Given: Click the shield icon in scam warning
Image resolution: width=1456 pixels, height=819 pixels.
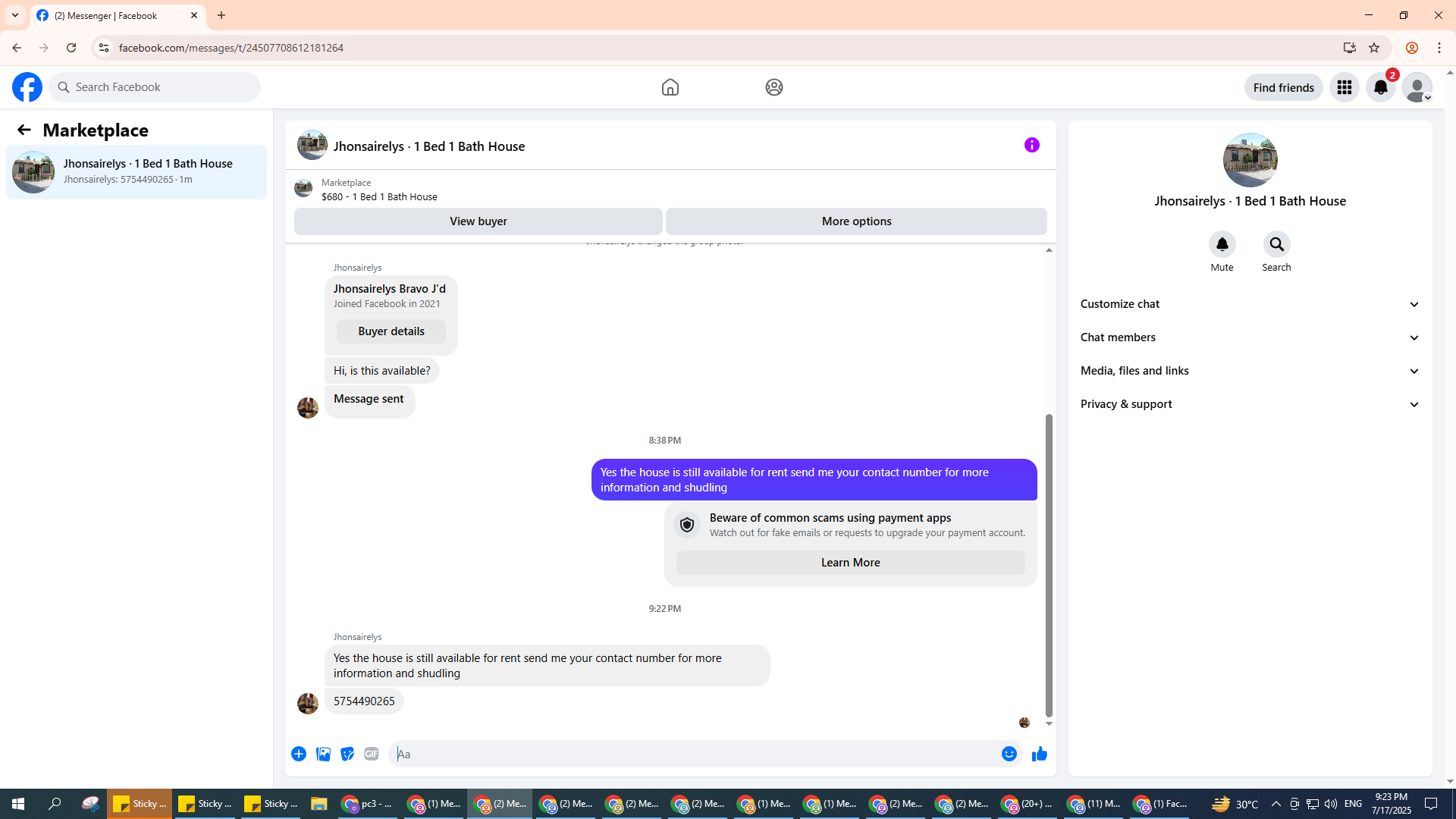Looking at the screenshot, I should 687,525.
